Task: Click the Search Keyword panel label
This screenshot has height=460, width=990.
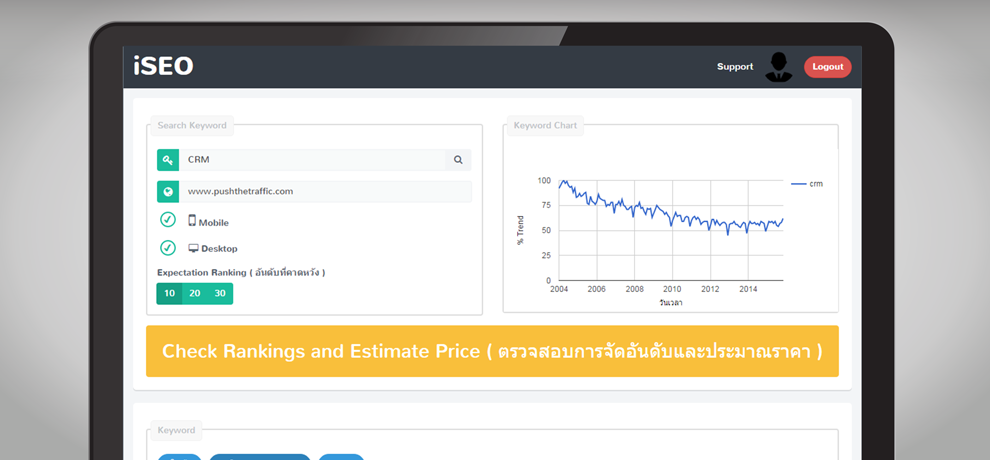Action: [x=192, y=126]
